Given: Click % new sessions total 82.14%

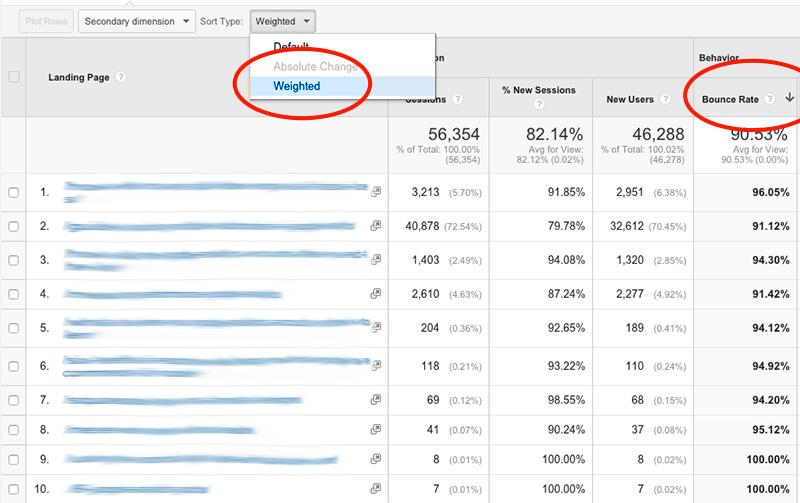Looking at the screenshot, I should click(555, 134).
